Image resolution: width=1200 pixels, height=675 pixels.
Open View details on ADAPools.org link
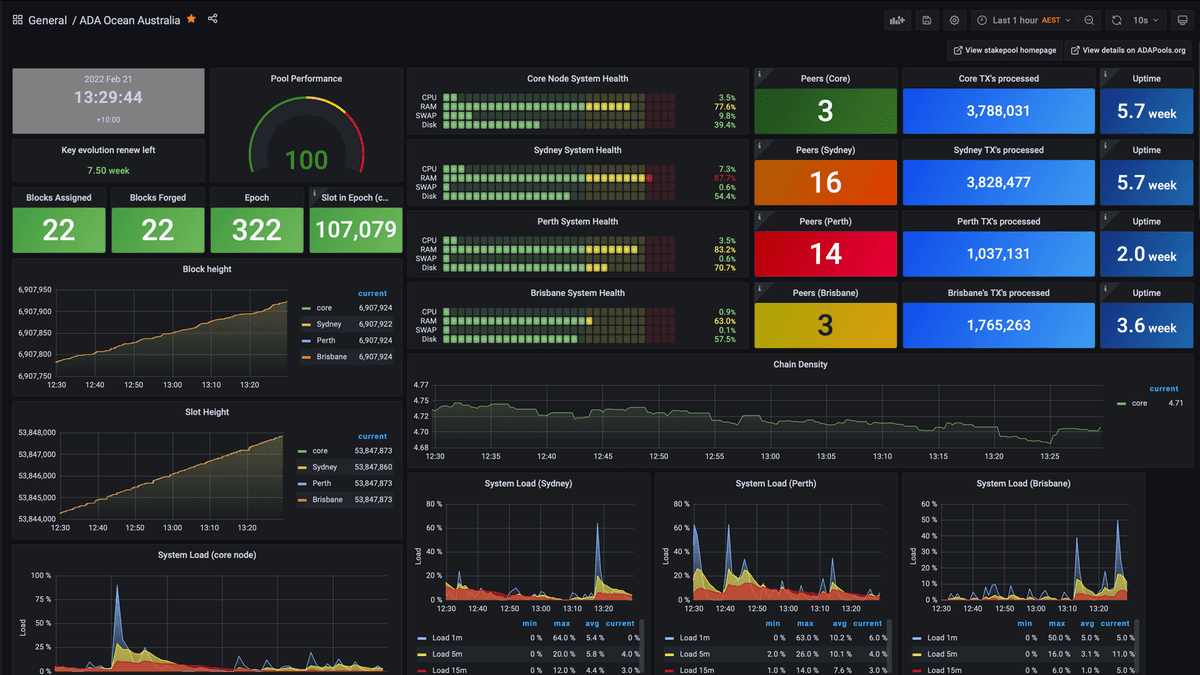click(x=1128, y=50)
